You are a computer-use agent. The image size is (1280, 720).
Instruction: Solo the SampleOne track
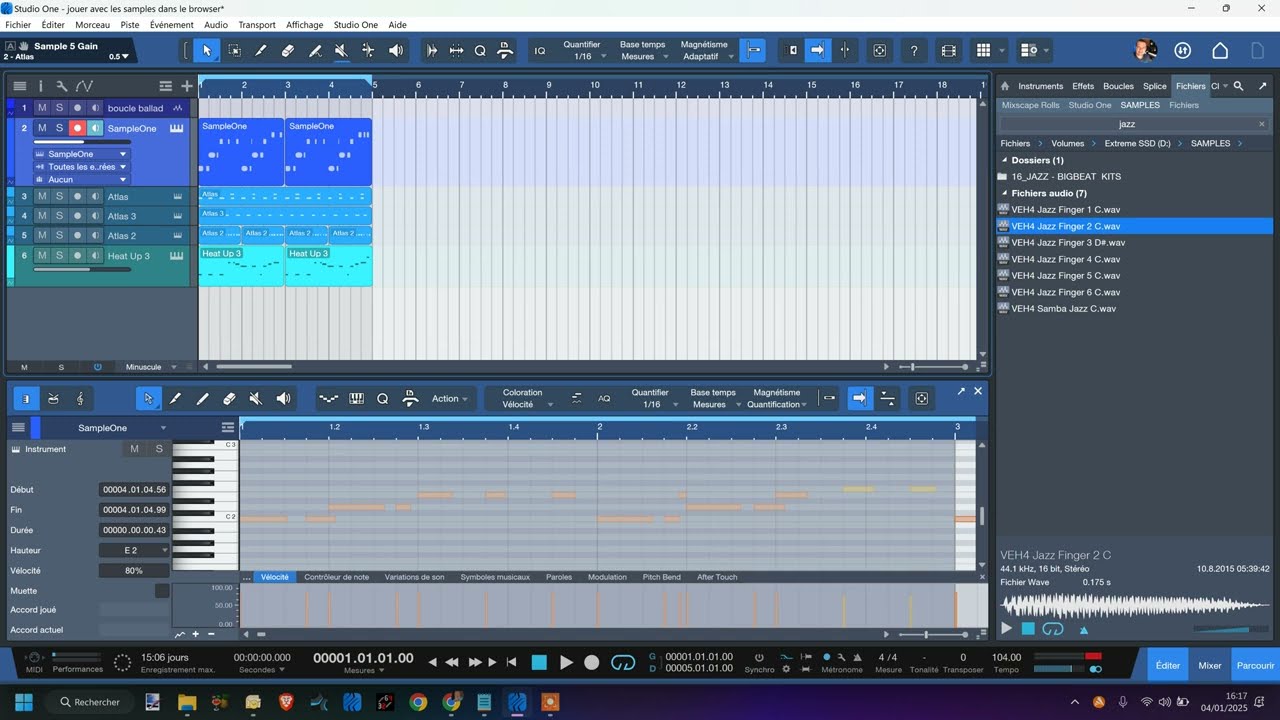59,128
